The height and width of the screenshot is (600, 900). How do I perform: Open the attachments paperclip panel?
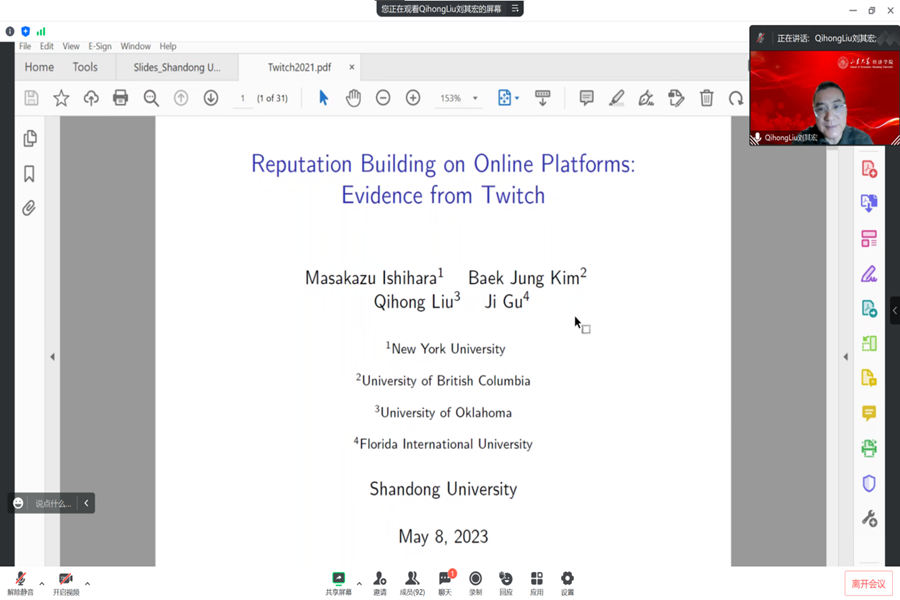click(x=30, y=208)
